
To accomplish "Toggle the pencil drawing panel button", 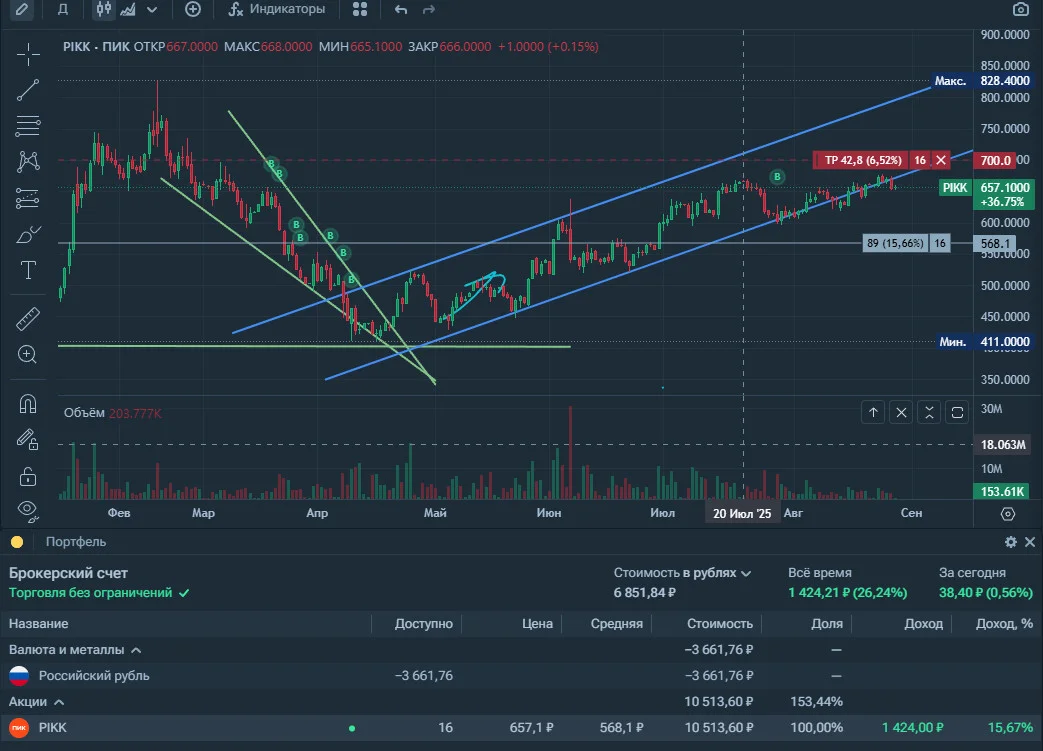I will (22, 9).
